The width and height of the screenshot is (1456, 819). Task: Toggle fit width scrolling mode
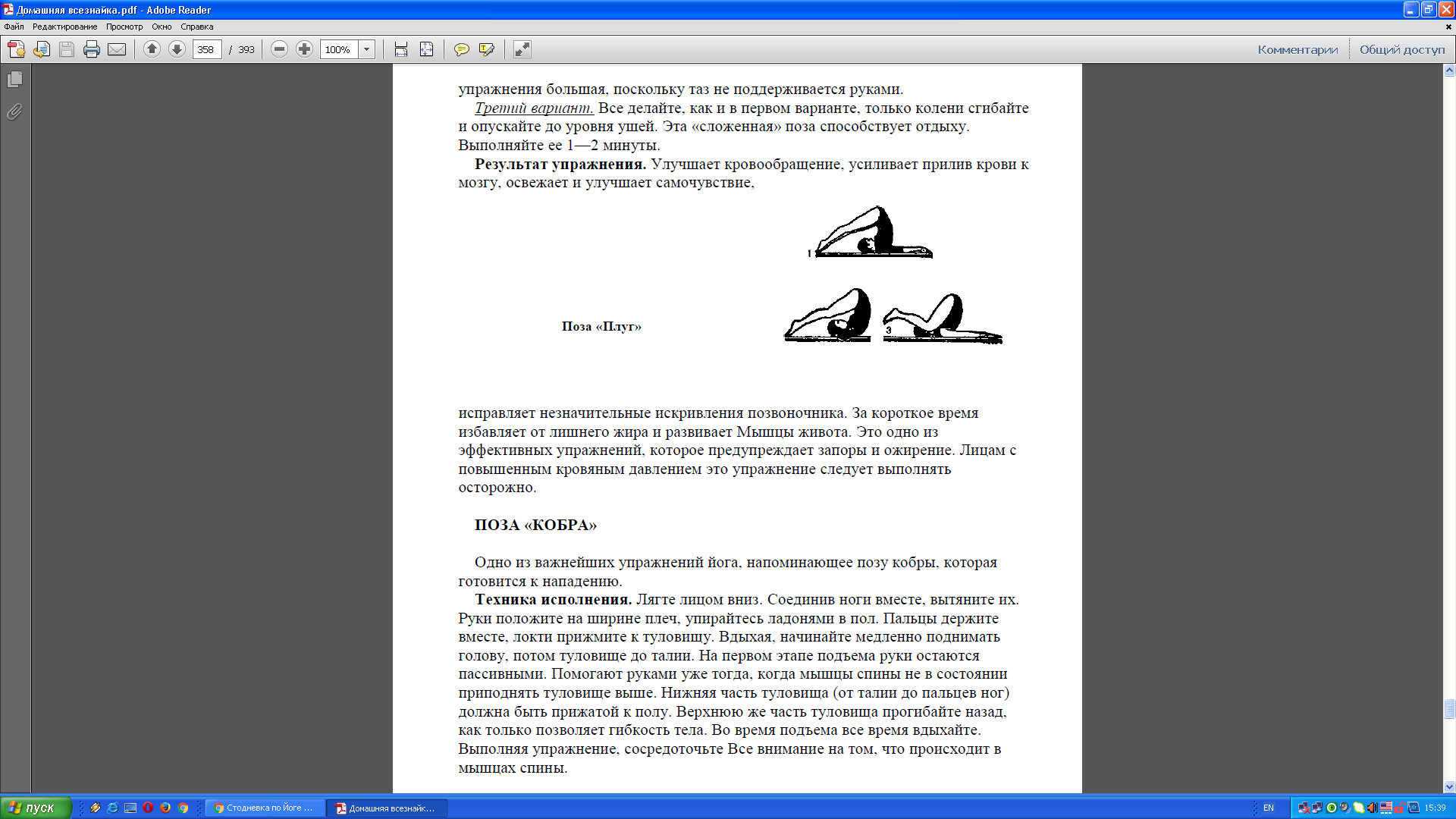click(x=401, y=49)
